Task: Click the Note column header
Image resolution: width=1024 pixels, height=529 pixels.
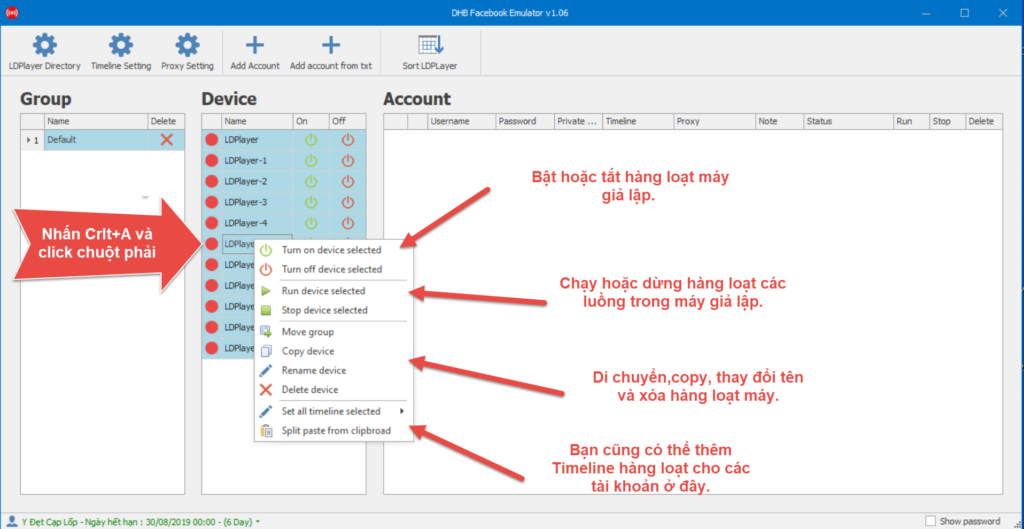Action: (779, 121)
